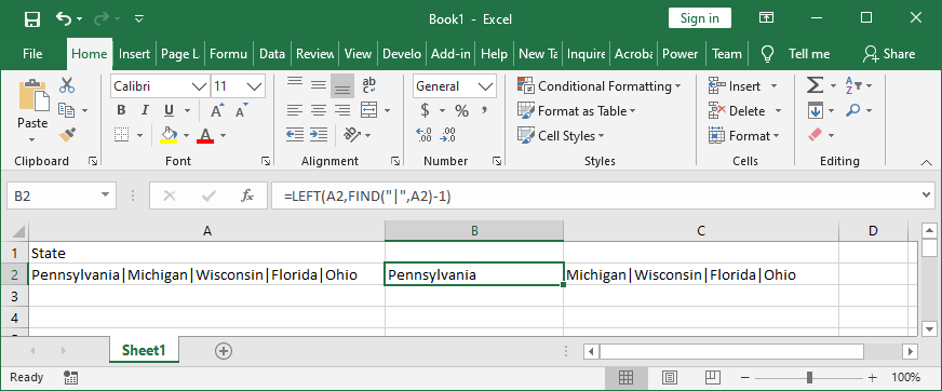Open Customize Quick Access Toolbar dropdown
This screenshot has width=942, height=391.
point(139,19)
